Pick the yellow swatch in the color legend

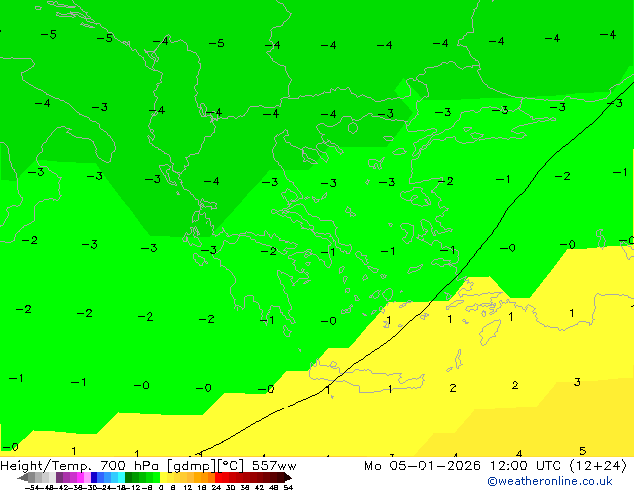163,477
